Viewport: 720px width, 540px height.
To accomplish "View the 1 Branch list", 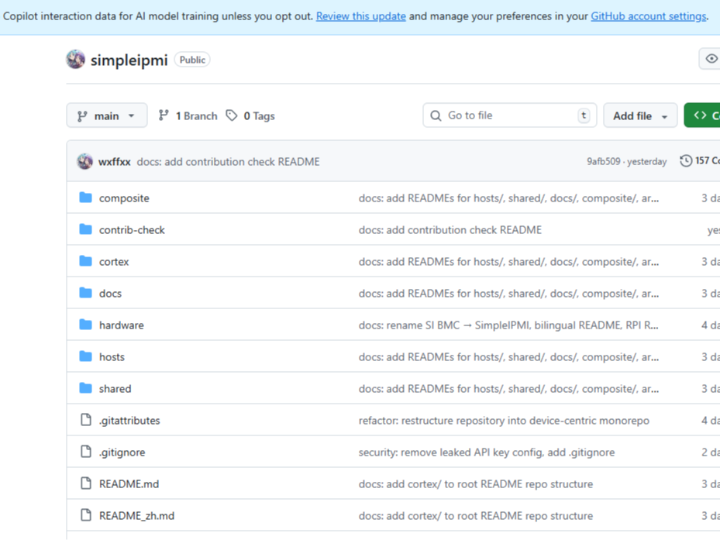I will coord(188,116).
